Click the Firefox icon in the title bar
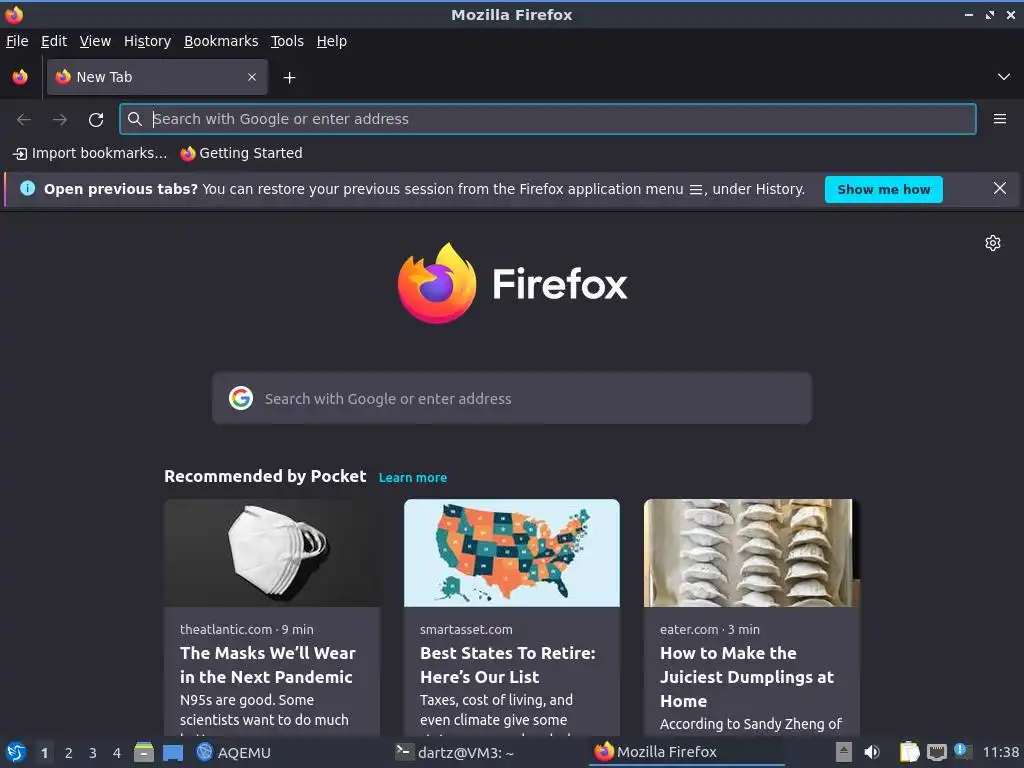1024x768 pixels. [14, 14]
